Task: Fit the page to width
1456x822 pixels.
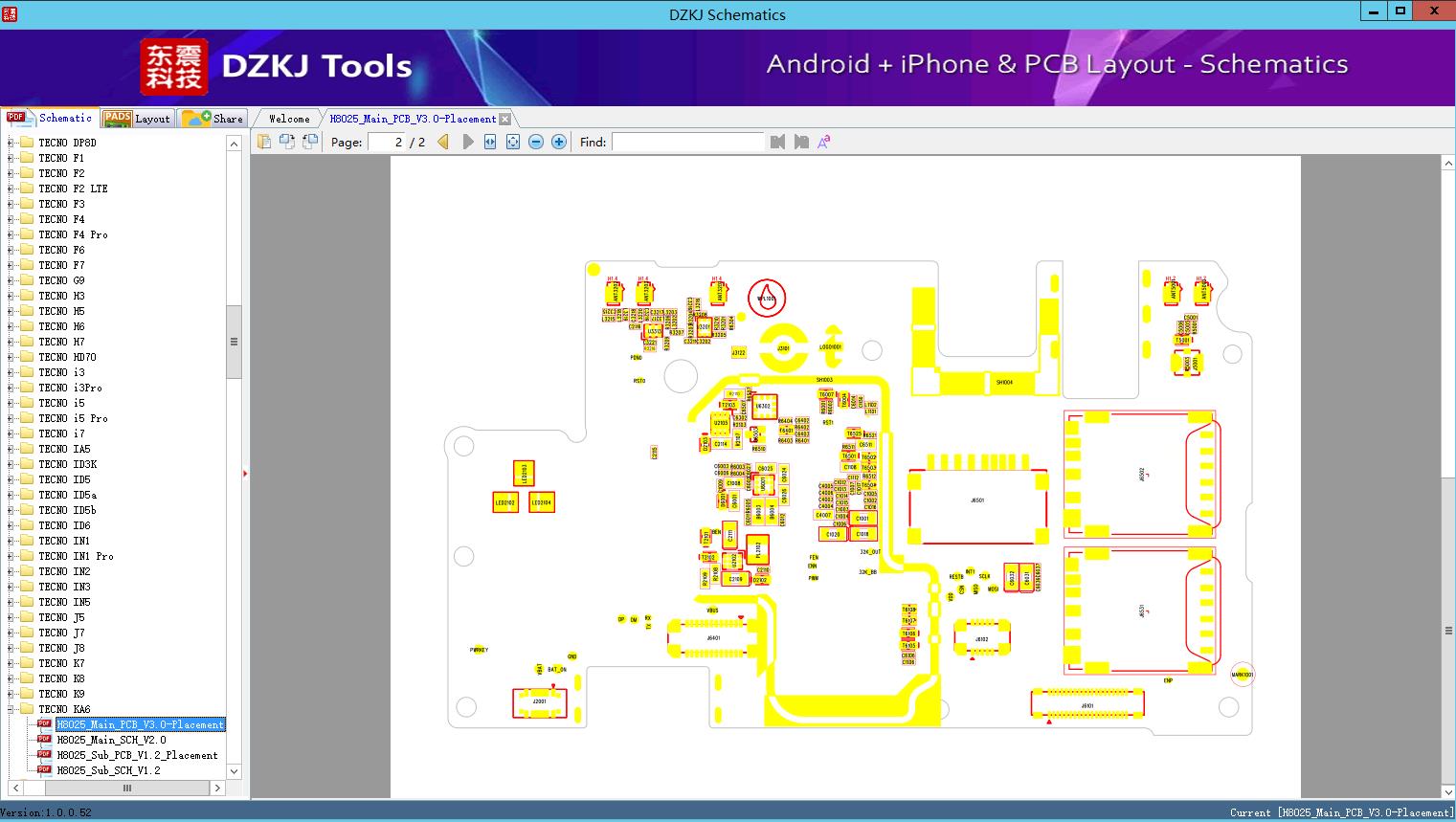Action: [x=490, y=142]
